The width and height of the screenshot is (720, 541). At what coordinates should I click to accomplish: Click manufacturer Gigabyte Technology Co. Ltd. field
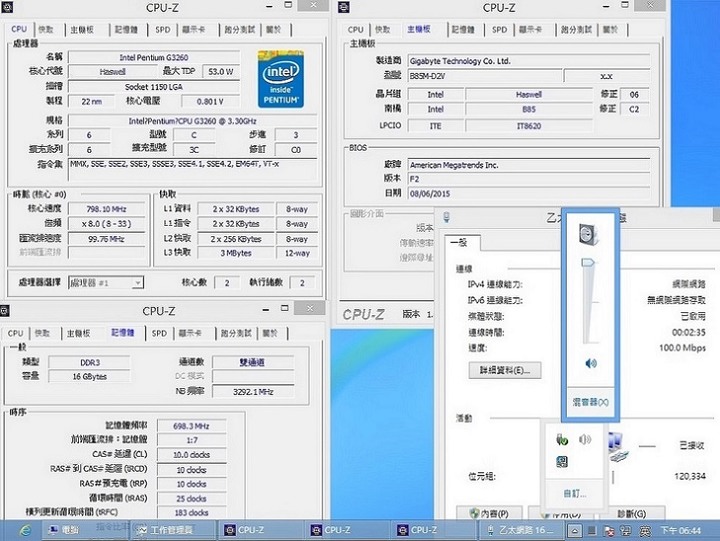pyautogui.click(x=529, y=61)
